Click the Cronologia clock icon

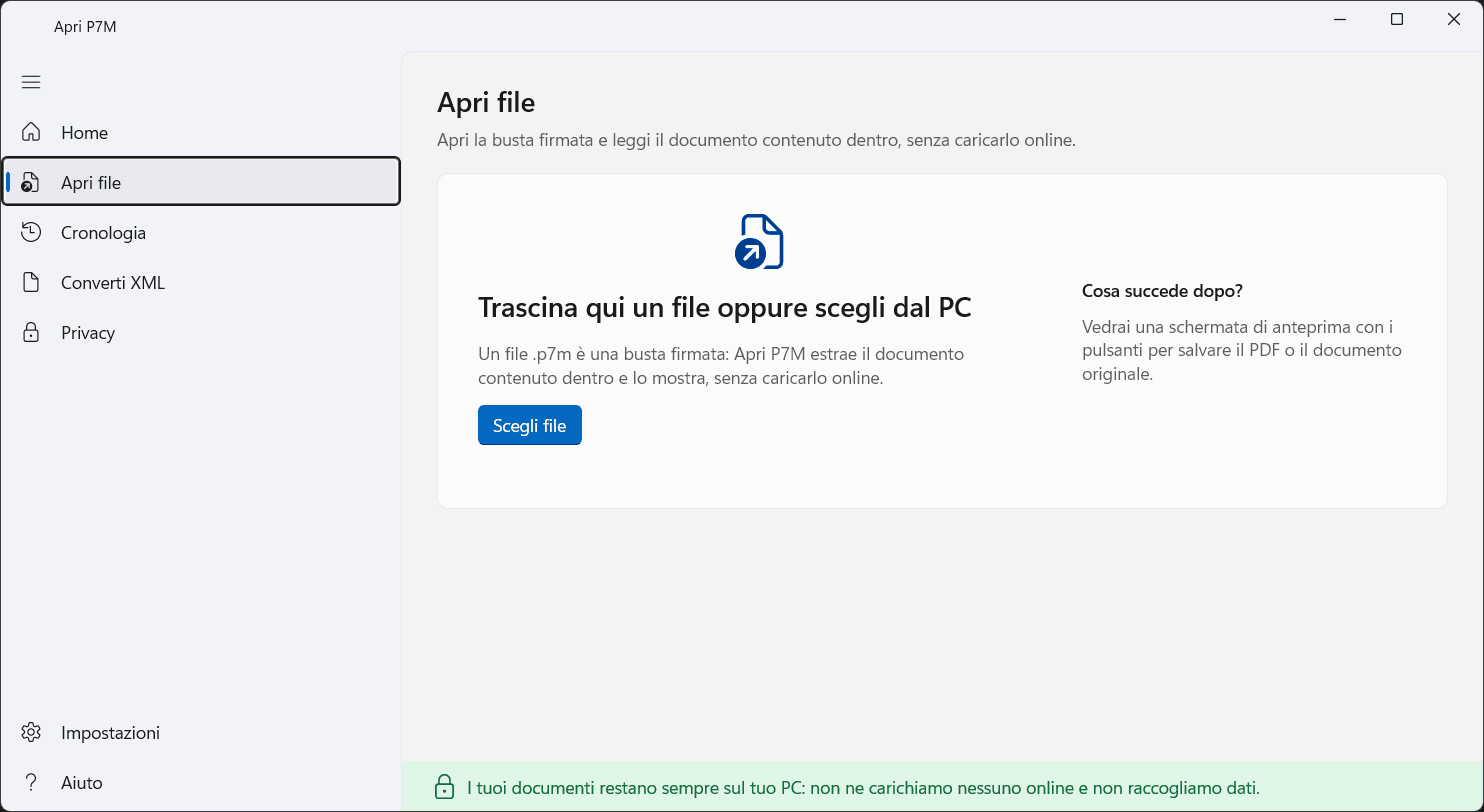(x=31, y=232)
